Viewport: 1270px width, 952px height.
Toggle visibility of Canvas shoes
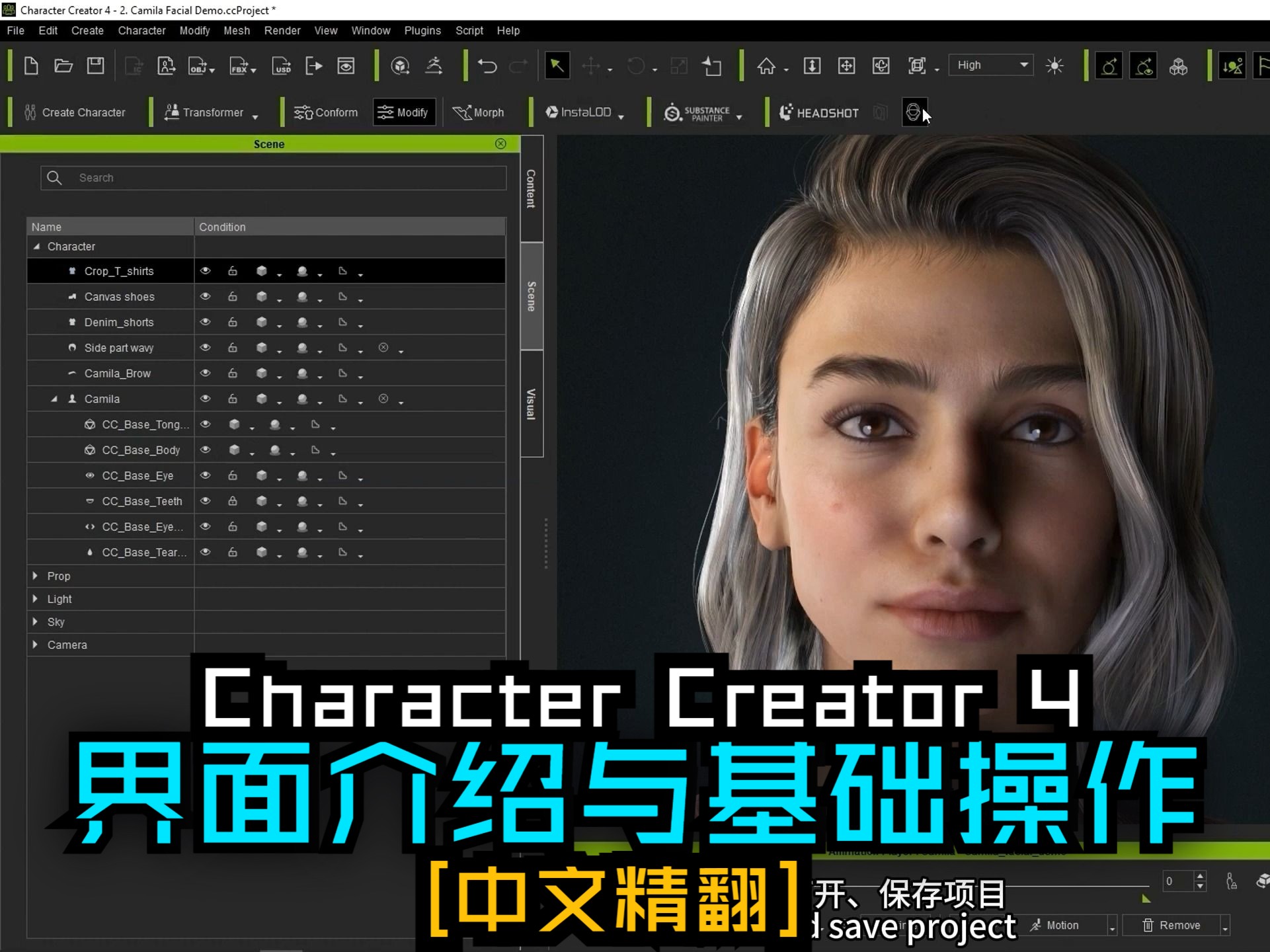206,297
